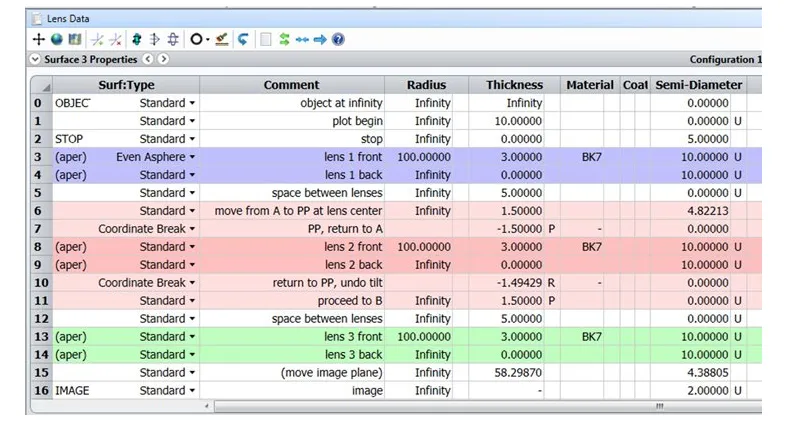Click the Lens Data window document icon

(x=37, y=19)
